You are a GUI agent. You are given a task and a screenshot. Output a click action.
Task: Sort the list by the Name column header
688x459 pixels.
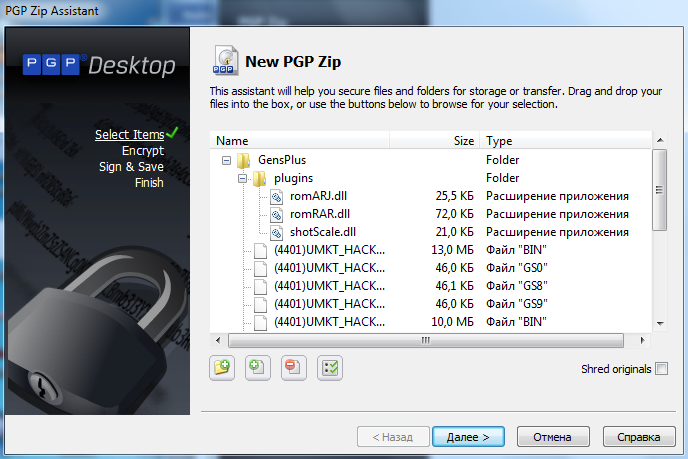pyautogui.click(x=299, y=141)
